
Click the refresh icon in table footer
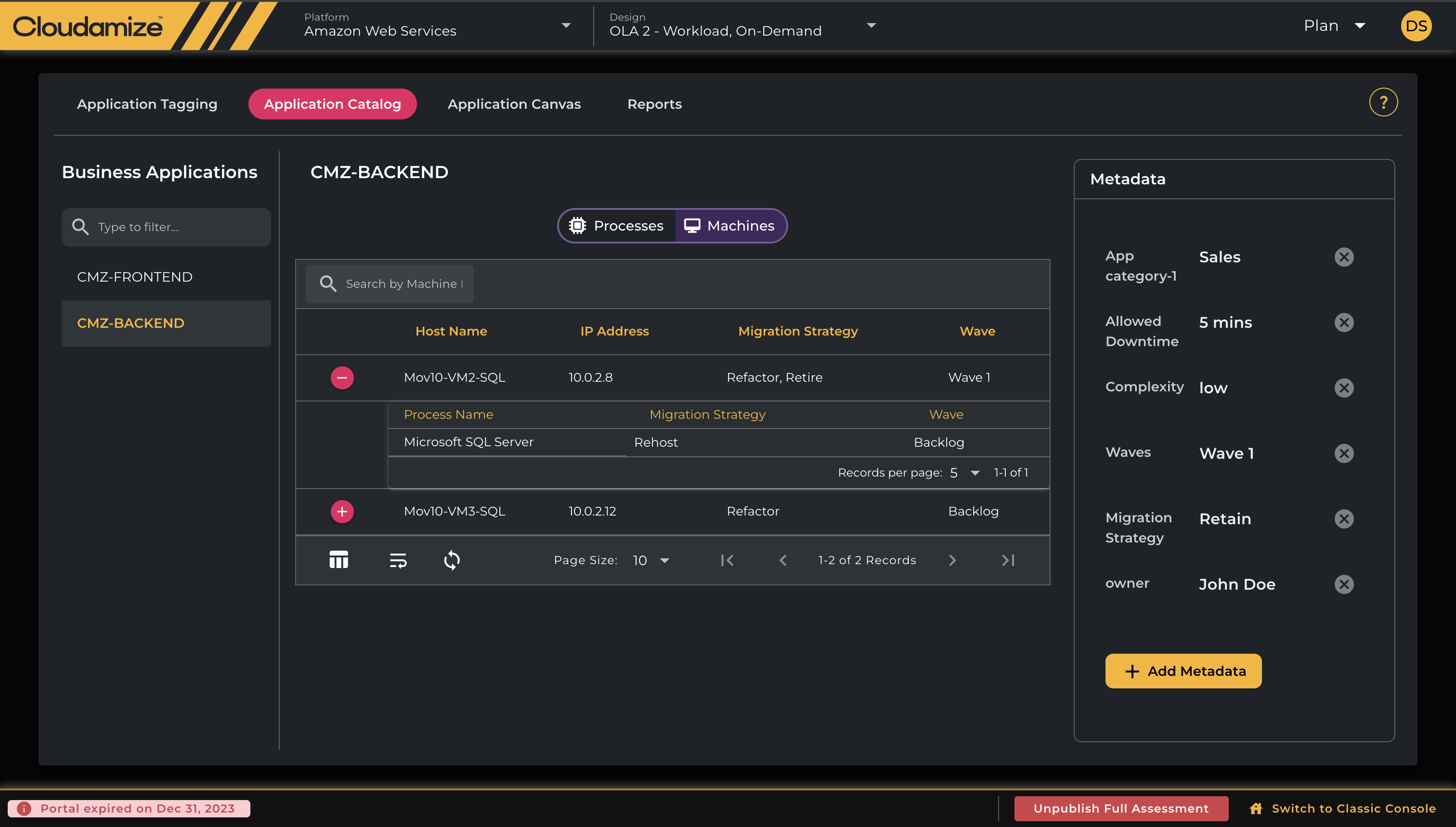pyautogui.click(x=452, y=560)
